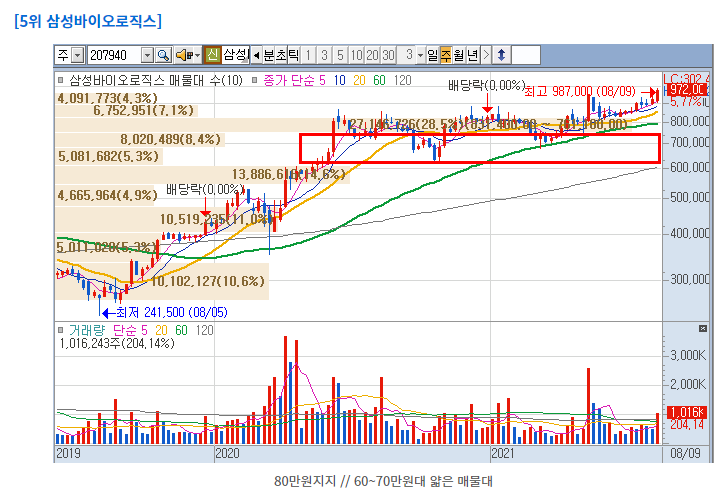This screenshot has width=727, height=499.
Task: Click the 1,016,243주(204.14%) volume reading
Action: click(x=117, y=344)
